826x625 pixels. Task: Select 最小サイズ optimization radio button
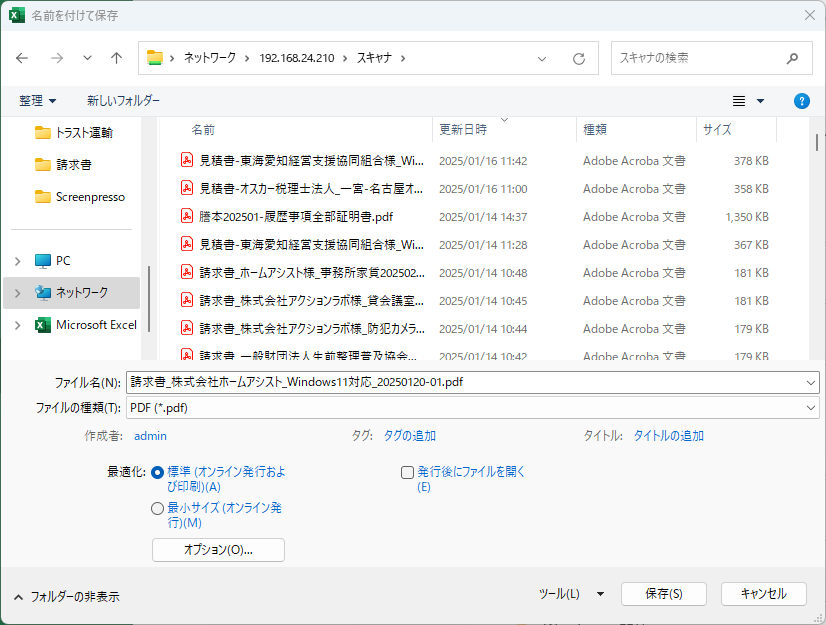click(158, 509)
